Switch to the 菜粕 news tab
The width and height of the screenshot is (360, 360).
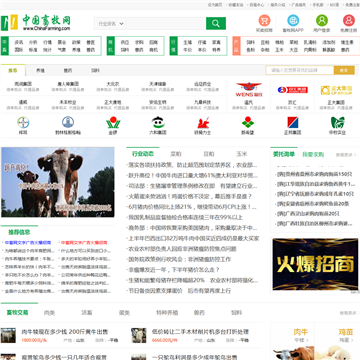[176, 154]
